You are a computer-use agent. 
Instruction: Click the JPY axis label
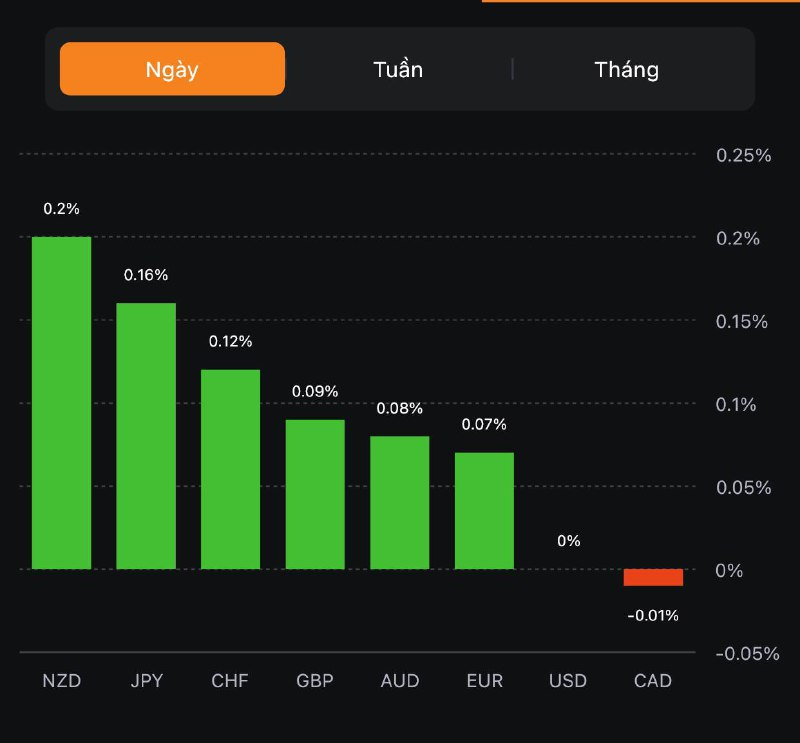point(146,681)
